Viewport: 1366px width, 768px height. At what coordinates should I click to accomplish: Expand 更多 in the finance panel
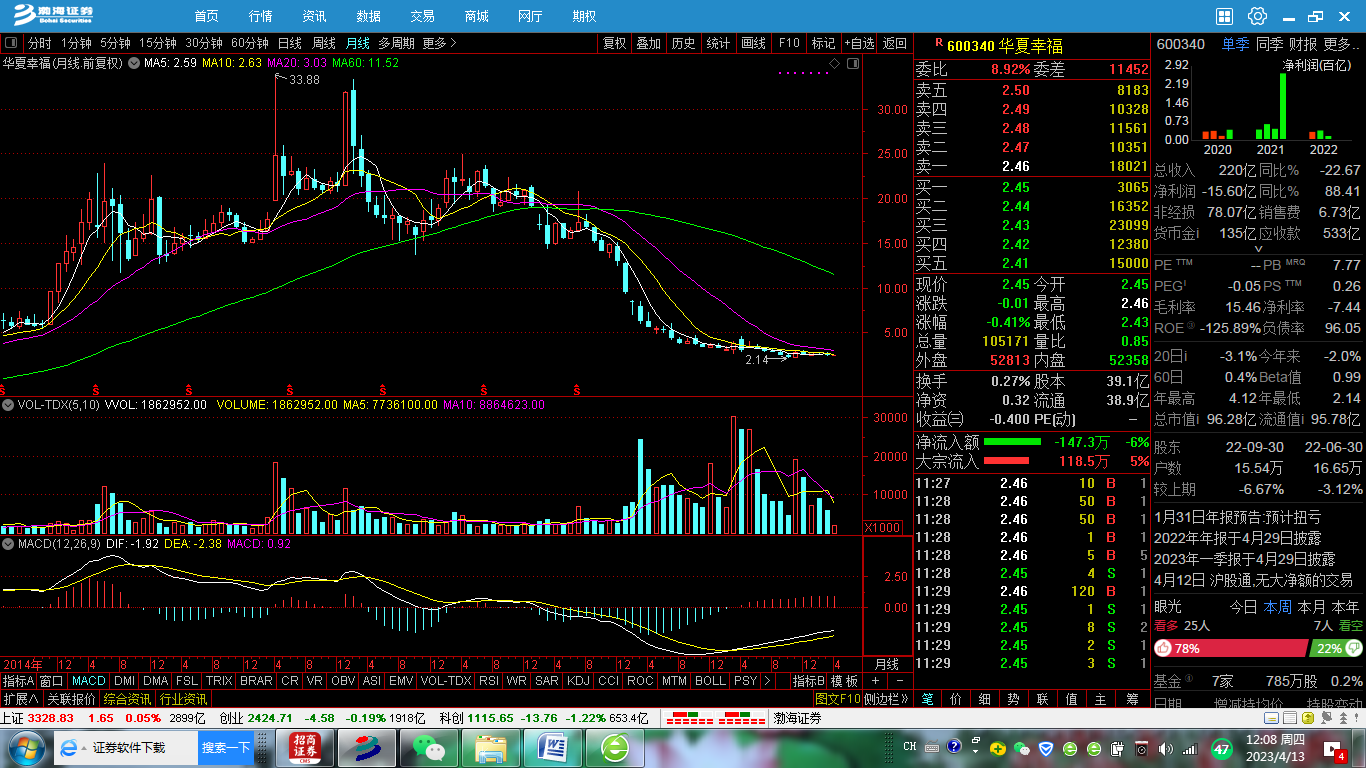(1343, 44)
